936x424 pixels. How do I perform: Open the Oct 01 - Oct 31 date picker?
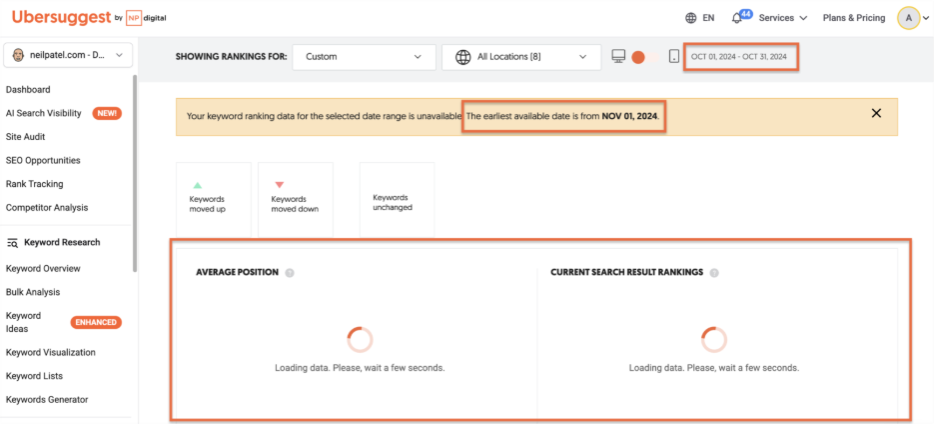coord(739,57)
